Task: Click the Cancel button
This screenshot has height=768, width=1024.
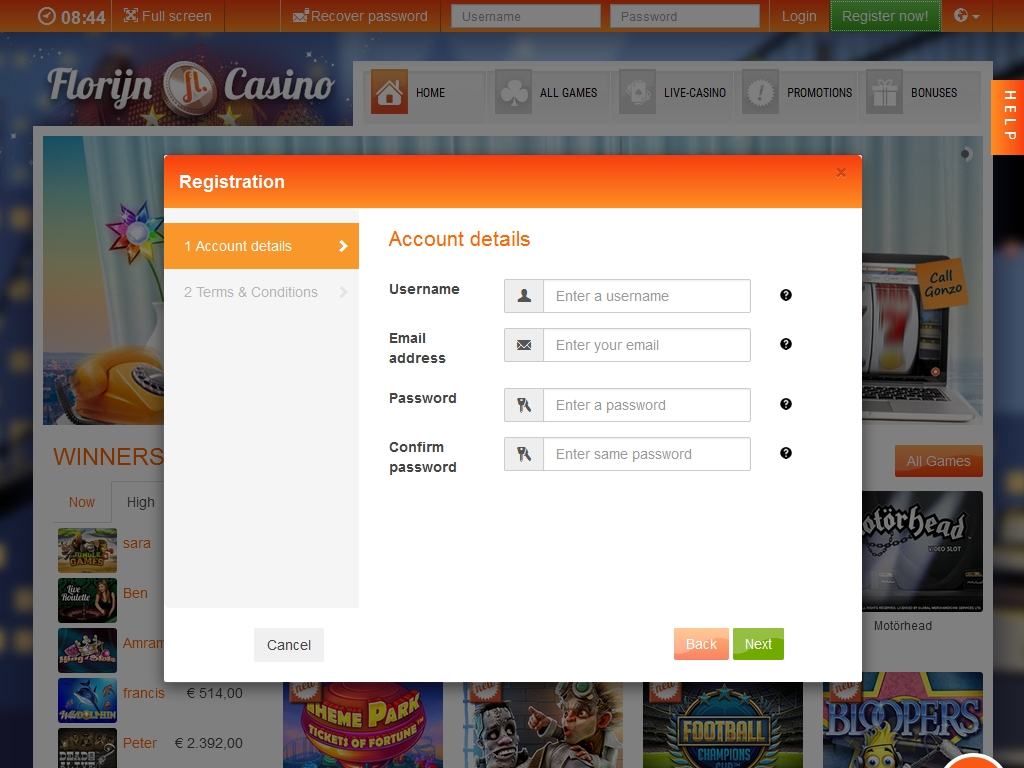Action: point(289,645)
